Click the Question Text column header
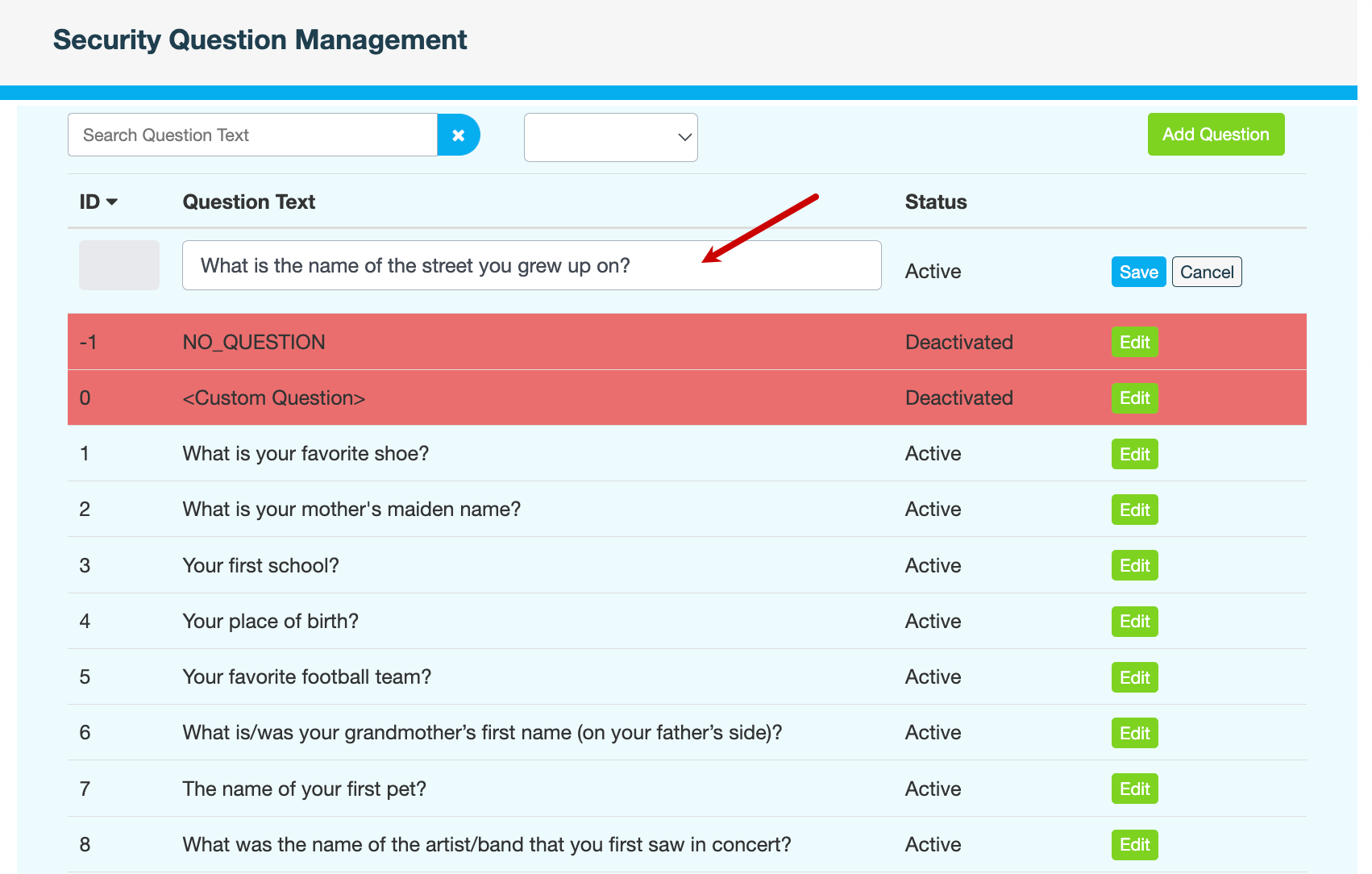 248,202
